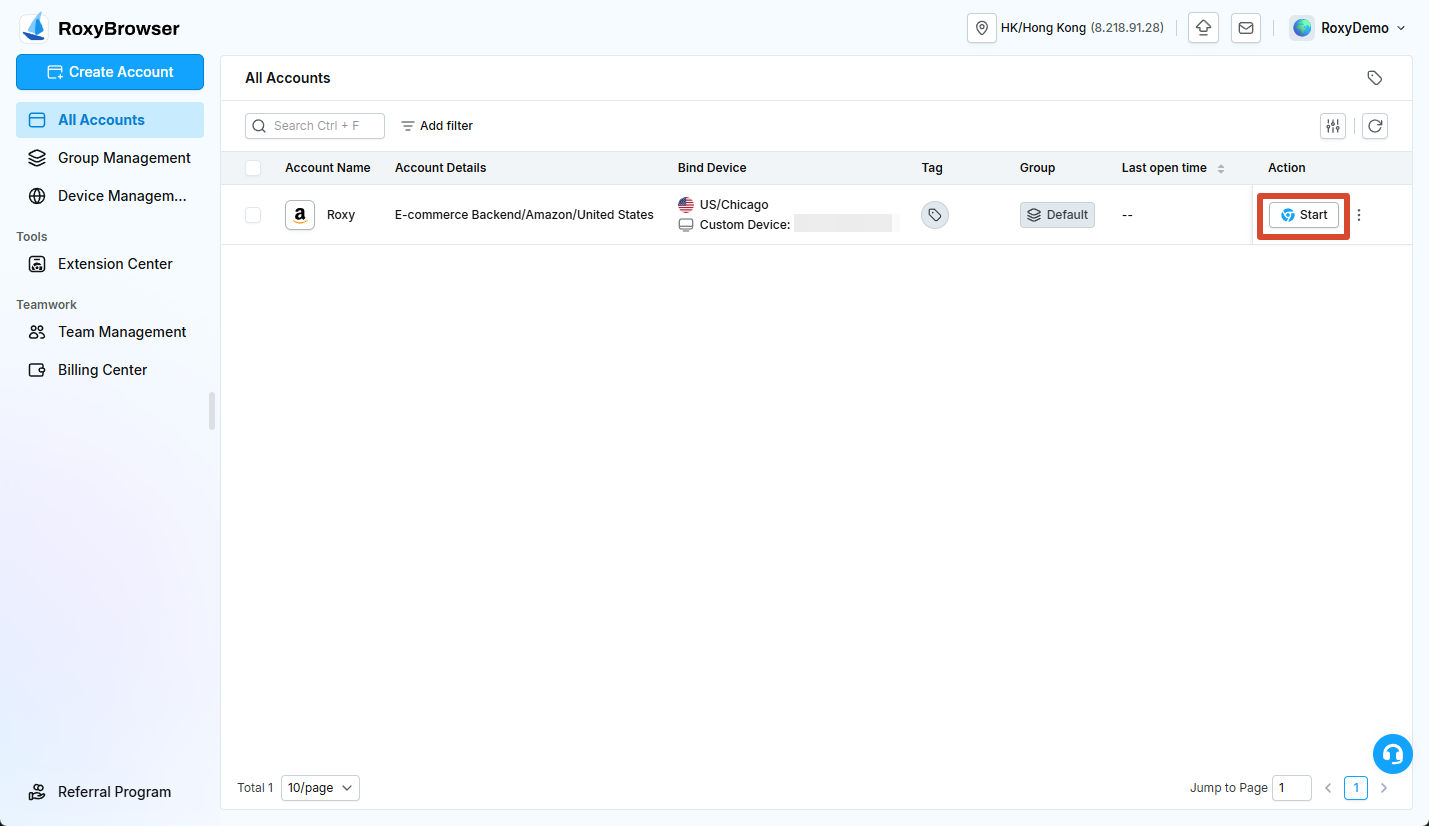Focus the Search Ctrl + F field

coord(315,126)
